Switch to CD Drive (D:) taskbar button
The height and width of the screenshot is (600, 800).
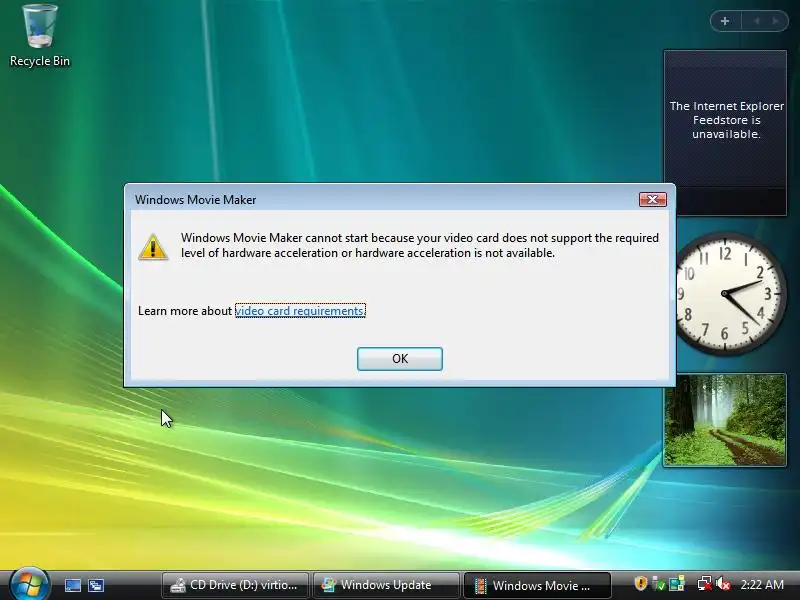pyautogui.click(x=235, y=585)
